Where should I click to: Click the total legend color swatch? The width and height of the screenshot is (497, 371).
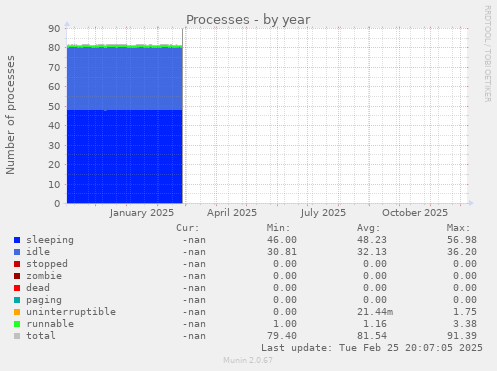pyautogui.click(x=17, y=336)
